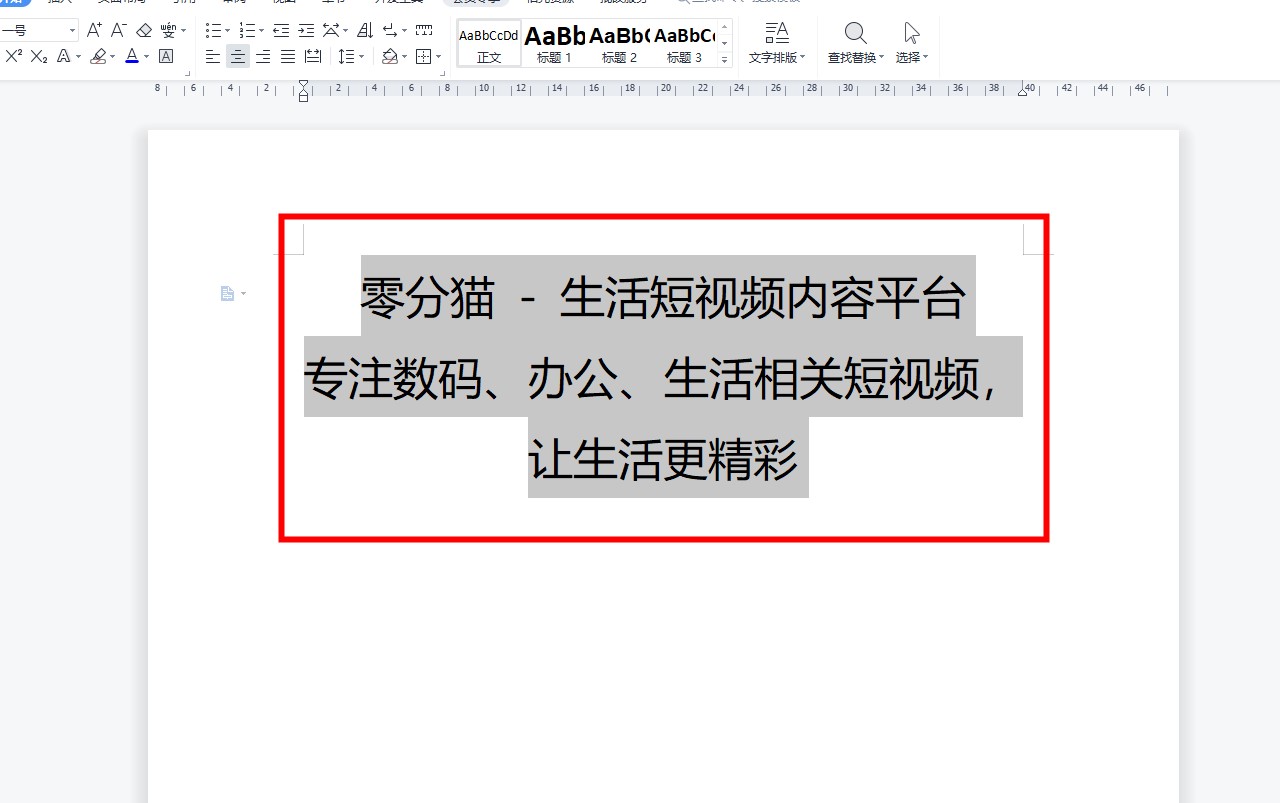Toggle the character border button

point(166,57)
